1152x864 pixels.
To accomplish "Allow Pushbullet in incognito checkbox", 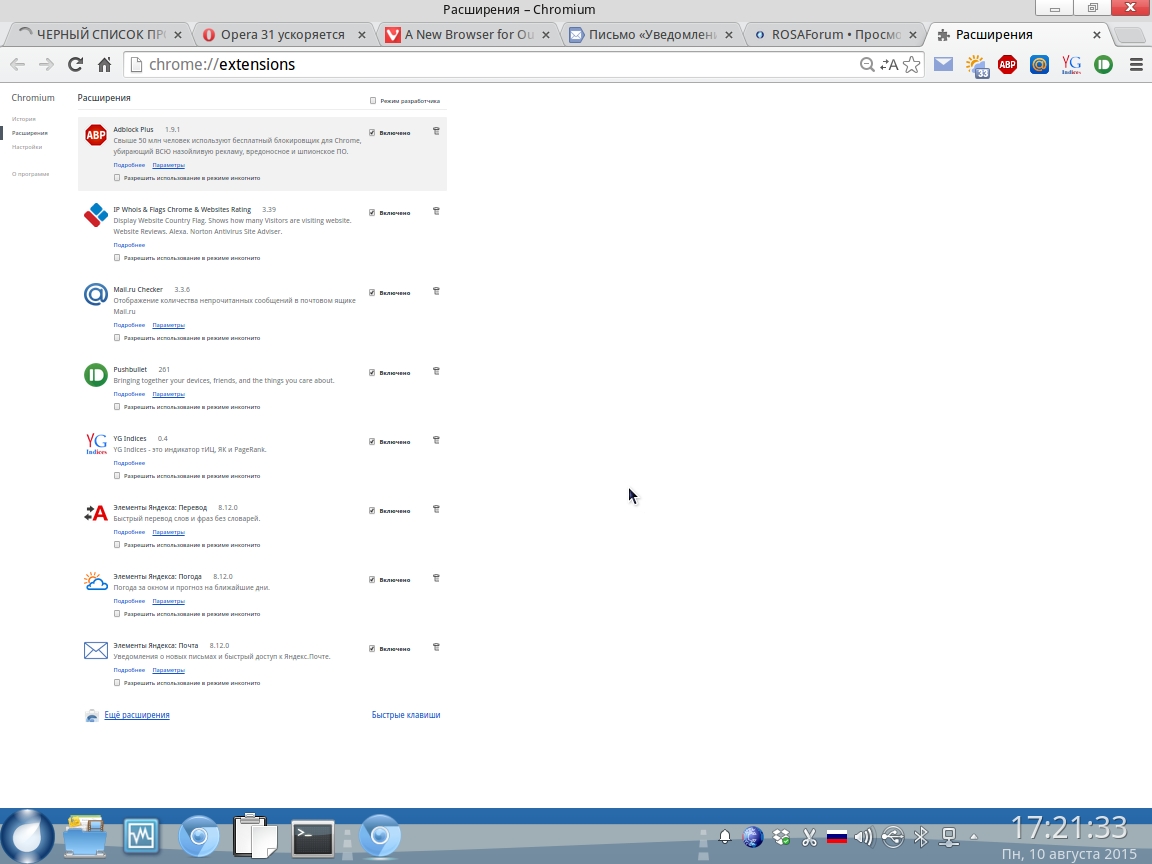I will coord(117,407).
